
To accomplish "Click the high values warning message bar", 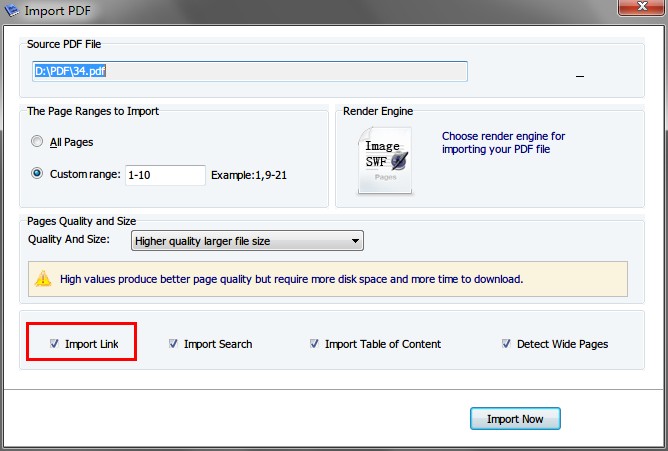I will pos(328,279).
